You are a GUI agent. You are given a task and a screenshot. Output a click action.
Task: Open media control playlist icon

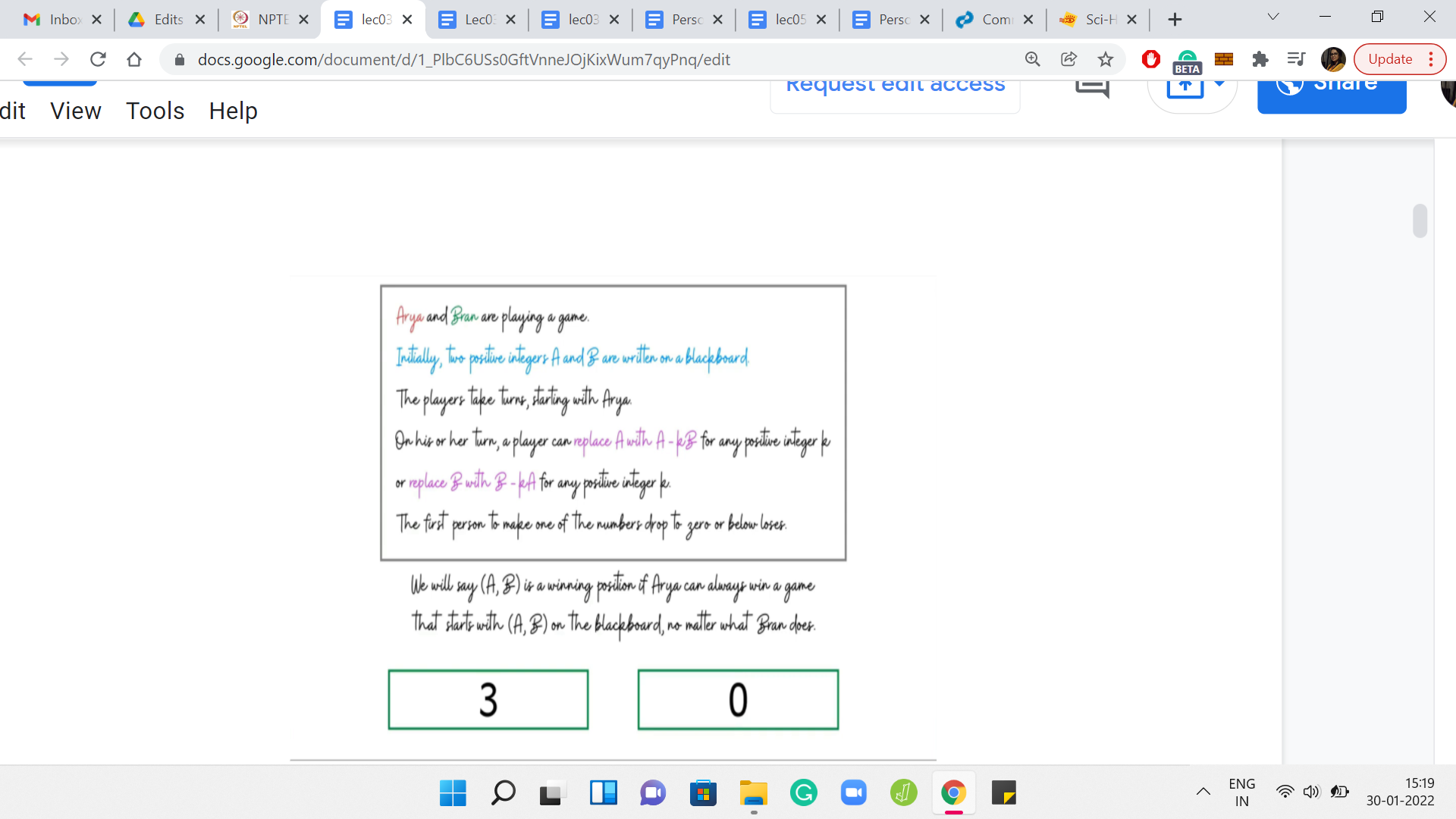click(x=1296, y=59)
